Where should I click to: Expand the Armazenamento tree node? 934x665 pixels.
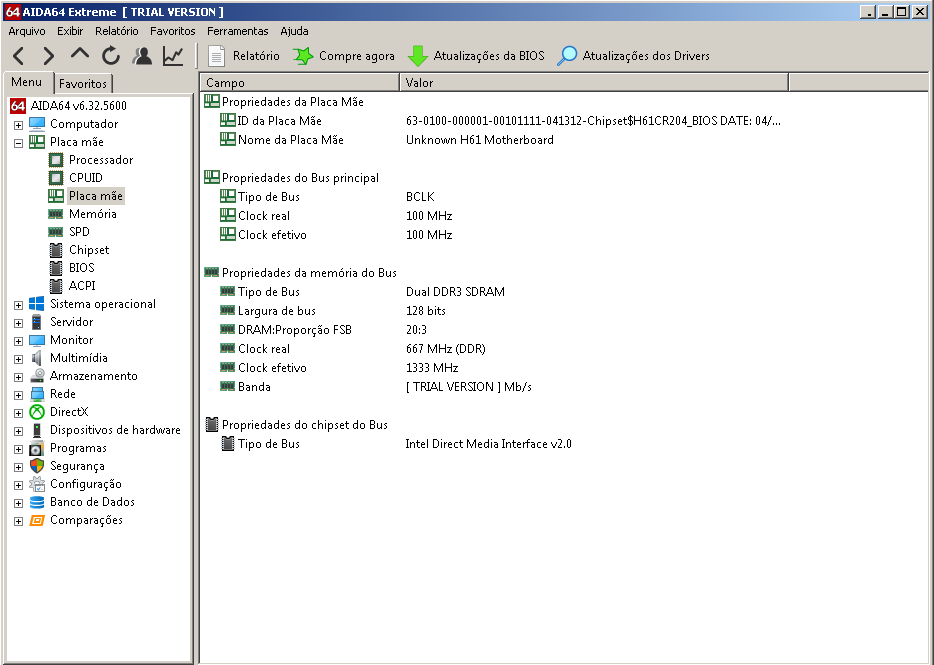pos(18,377)
